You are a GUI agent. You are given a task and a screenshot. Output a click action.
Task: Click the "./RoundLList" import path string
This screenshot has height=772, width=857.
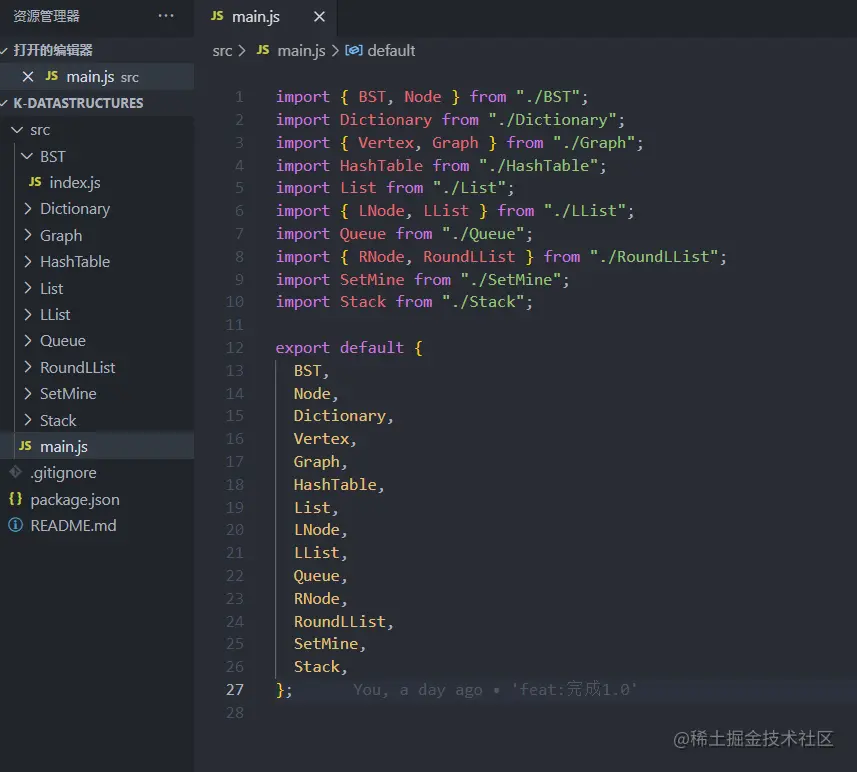tap(653, 256)
